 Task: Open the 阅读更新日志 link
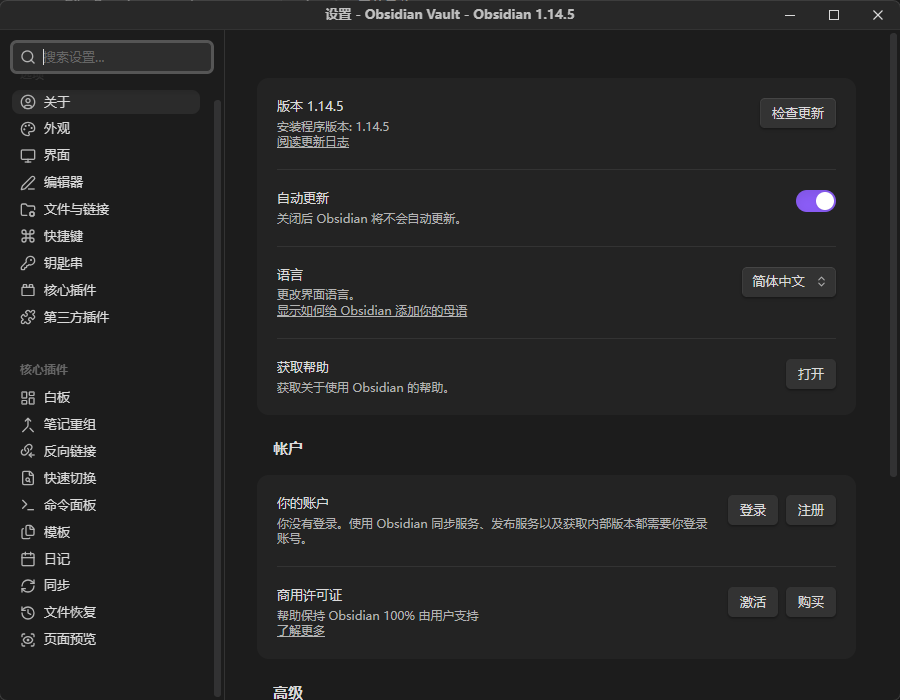pyautogui.click(x=313, y=142)
